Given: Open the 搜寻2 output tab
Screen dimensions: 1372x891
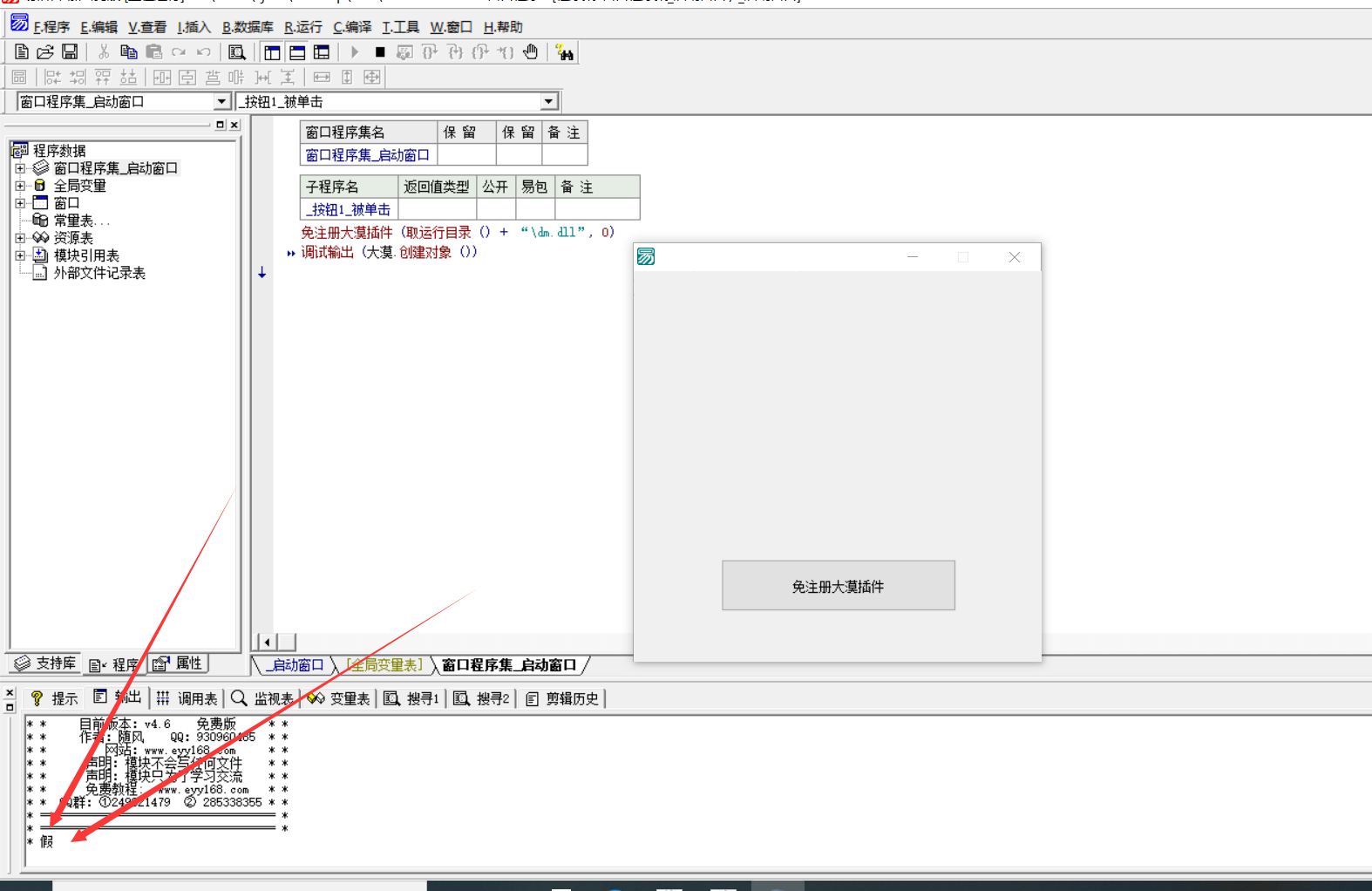Looking at the screenshot, I should [x=481, y=698].
